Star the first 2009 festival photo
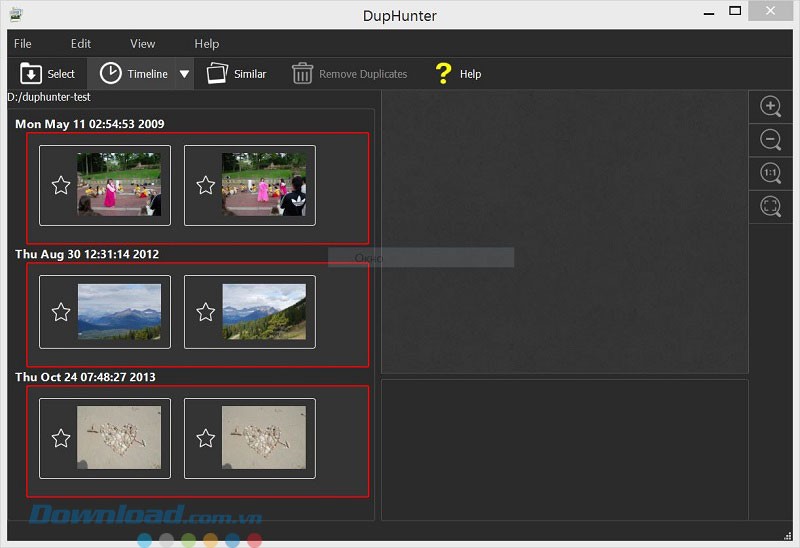 [61, 185]
